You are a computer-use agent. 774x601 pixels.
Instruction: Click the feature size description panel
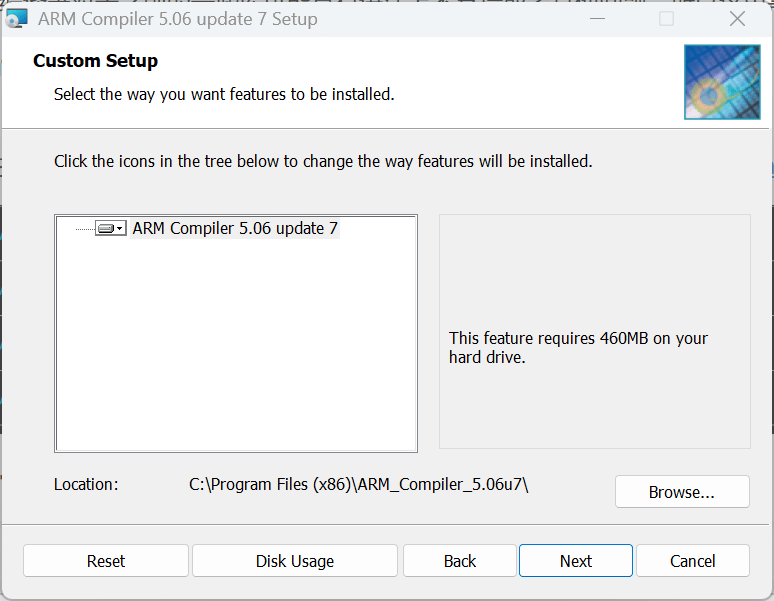(594, 347)
